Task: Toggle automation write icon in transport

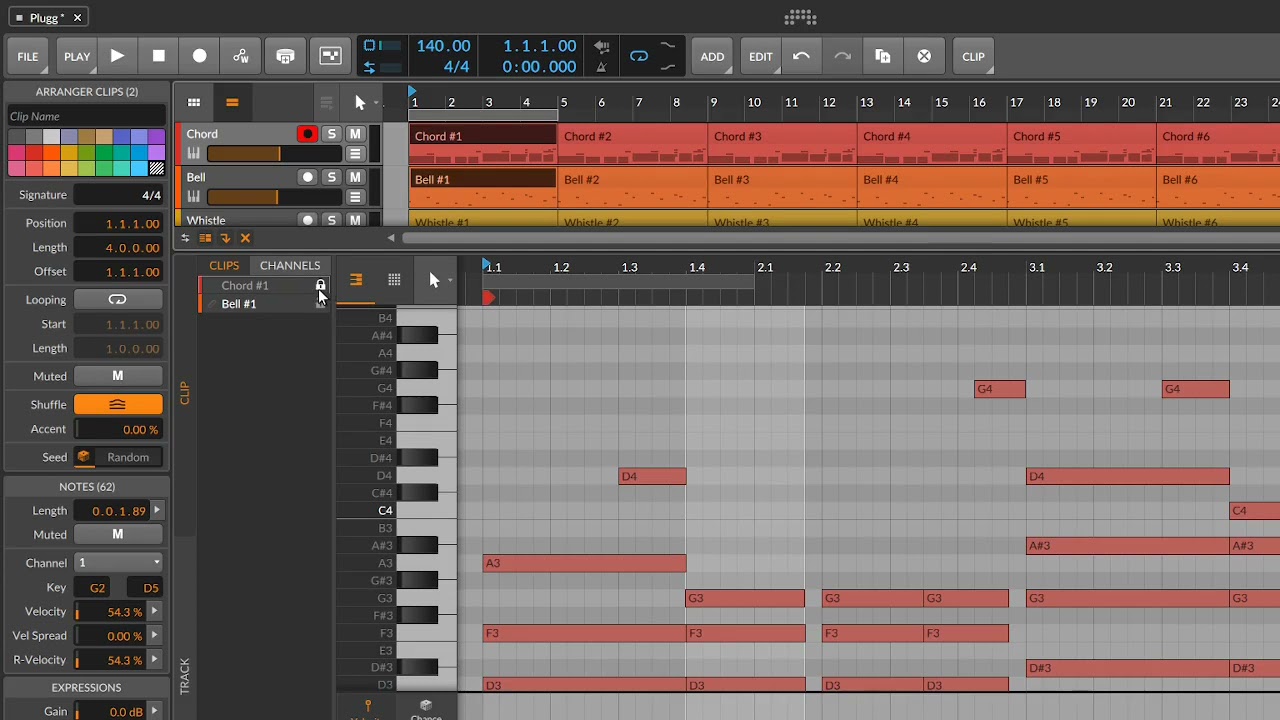Action: pos(241,57)
